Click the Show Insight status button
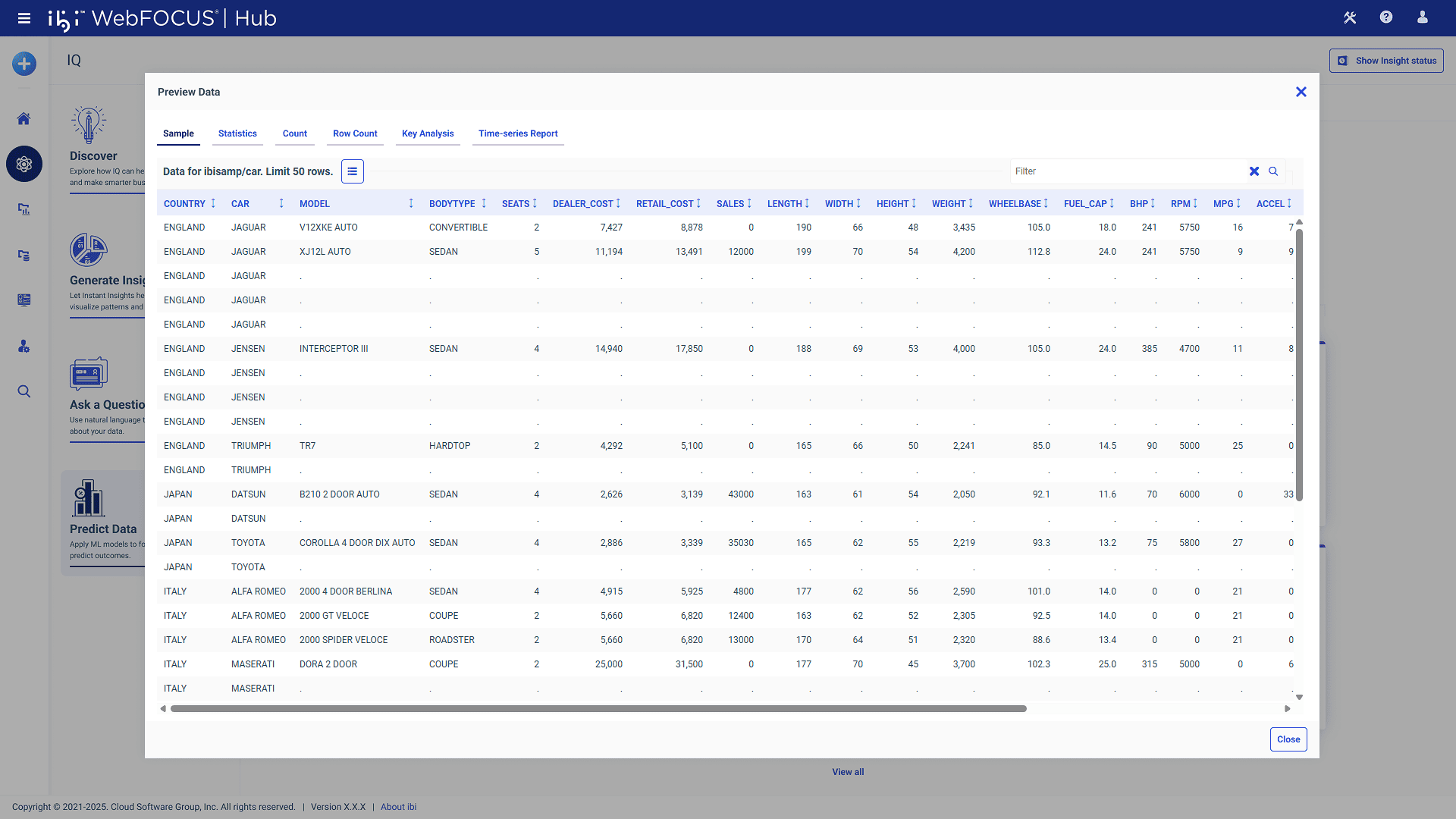The image size is (1456, 819). [x=1386, y=60]
